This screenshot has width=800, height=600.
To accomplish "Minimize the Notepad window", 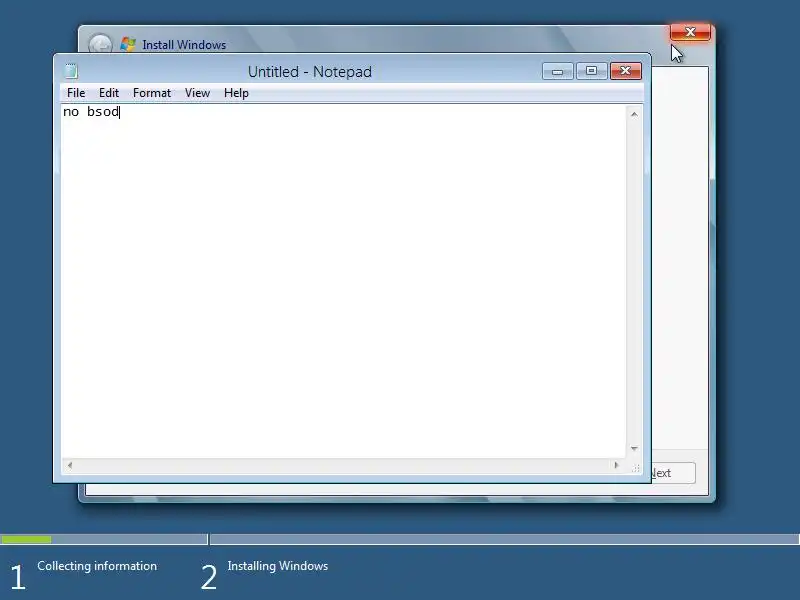I will (x=558, y=71).
